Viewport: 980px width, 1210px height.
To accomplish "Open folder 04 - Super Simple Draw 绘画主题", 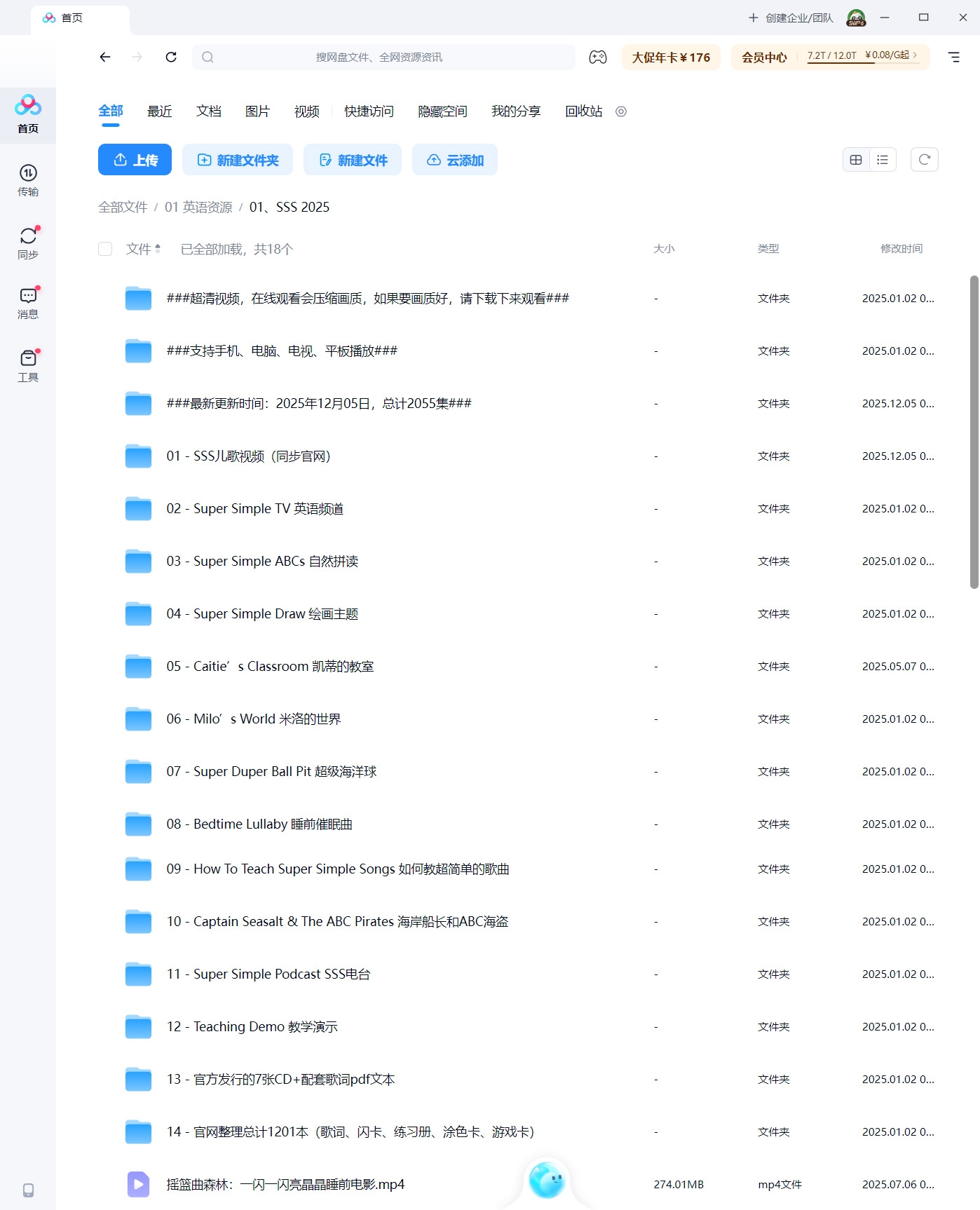I will 262,613.
